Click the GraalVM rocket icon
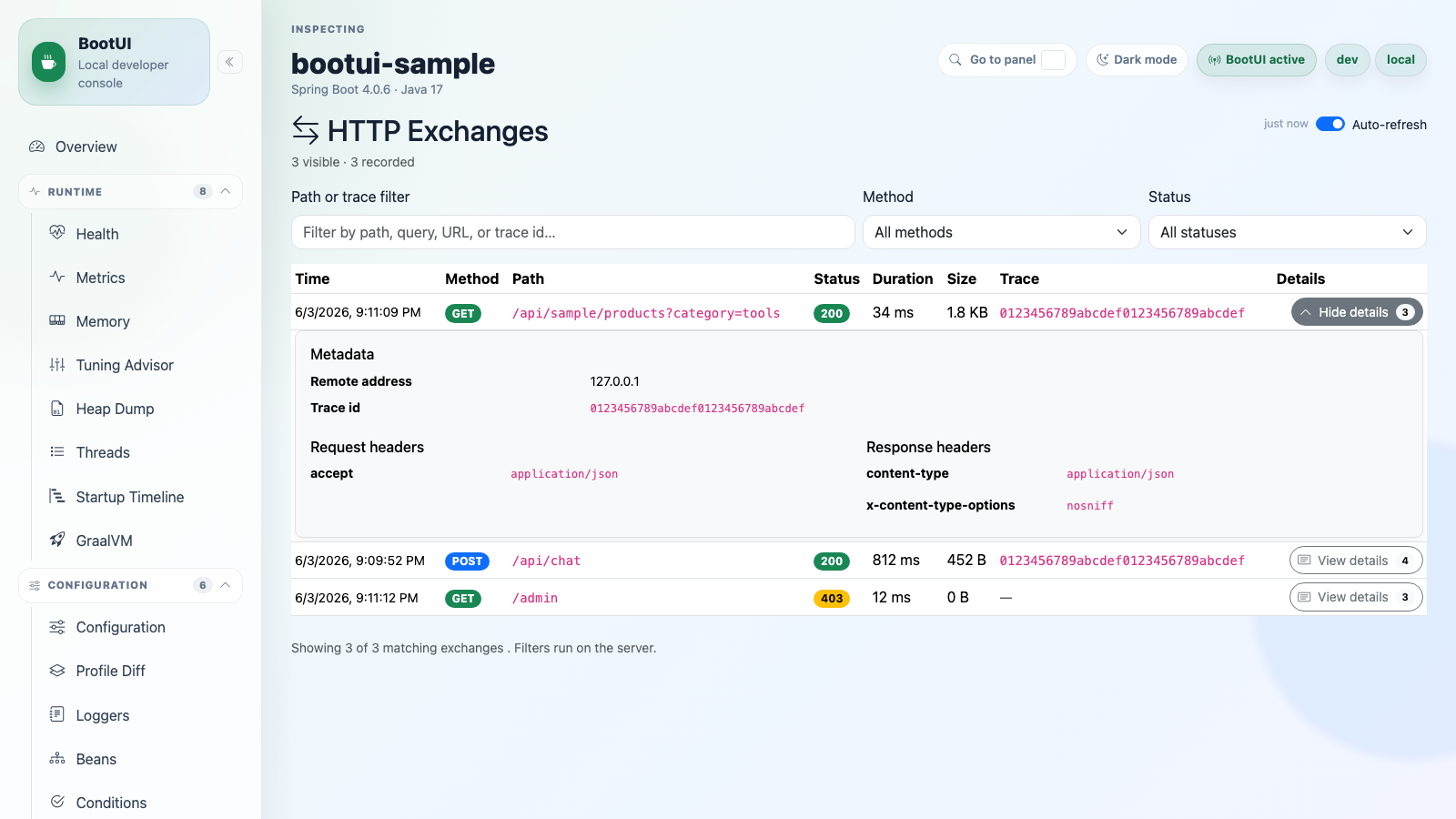Screen dimensions: 1456x819 pos(57,540)
